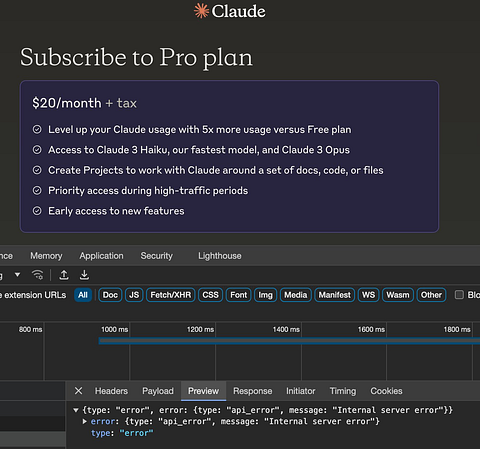Close the request details panel
Screen dimensions: 480x449
pos(78,391)
